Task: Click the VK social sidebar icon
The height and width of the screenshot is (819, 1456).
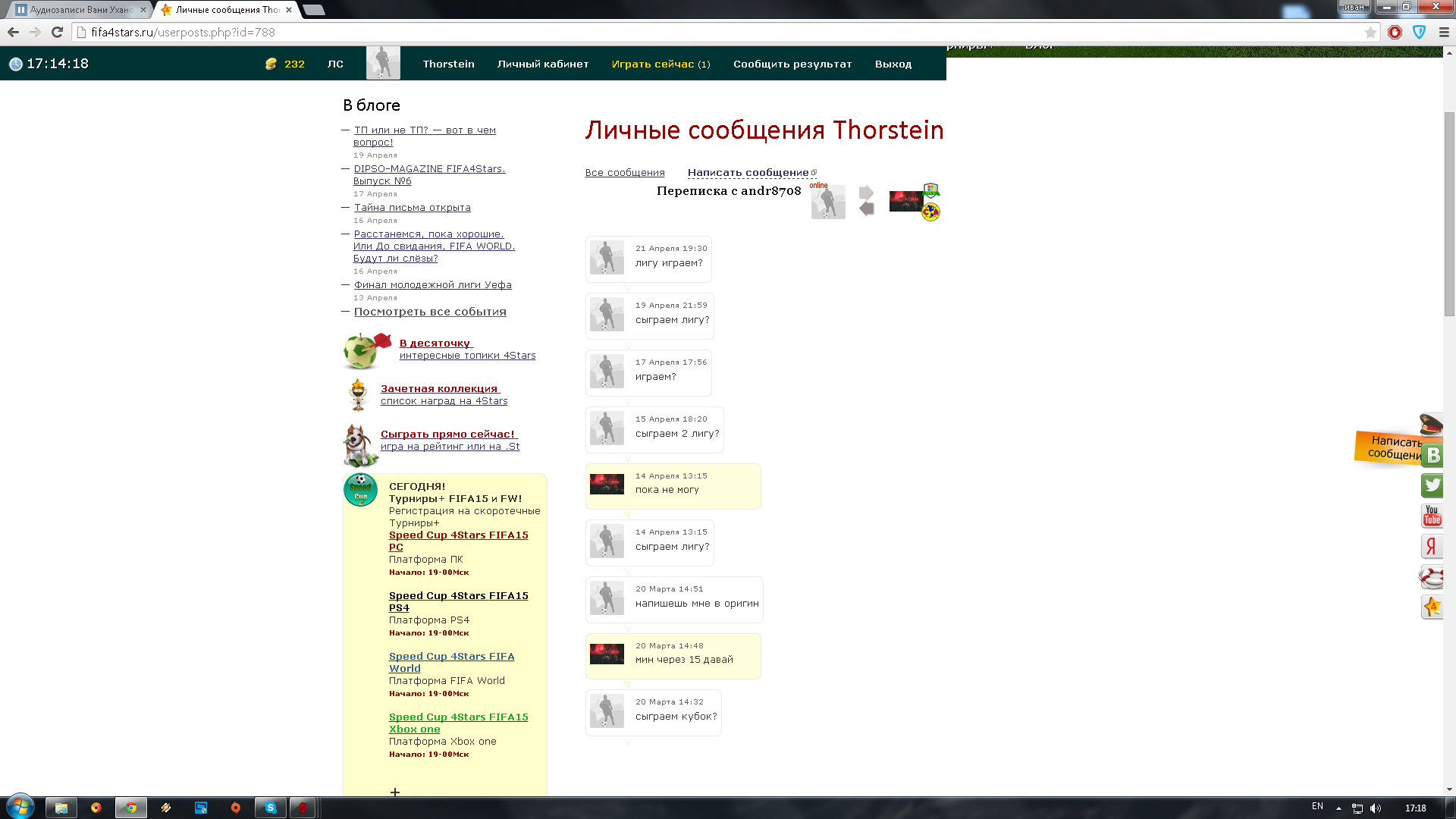Action: (1432, 455)
